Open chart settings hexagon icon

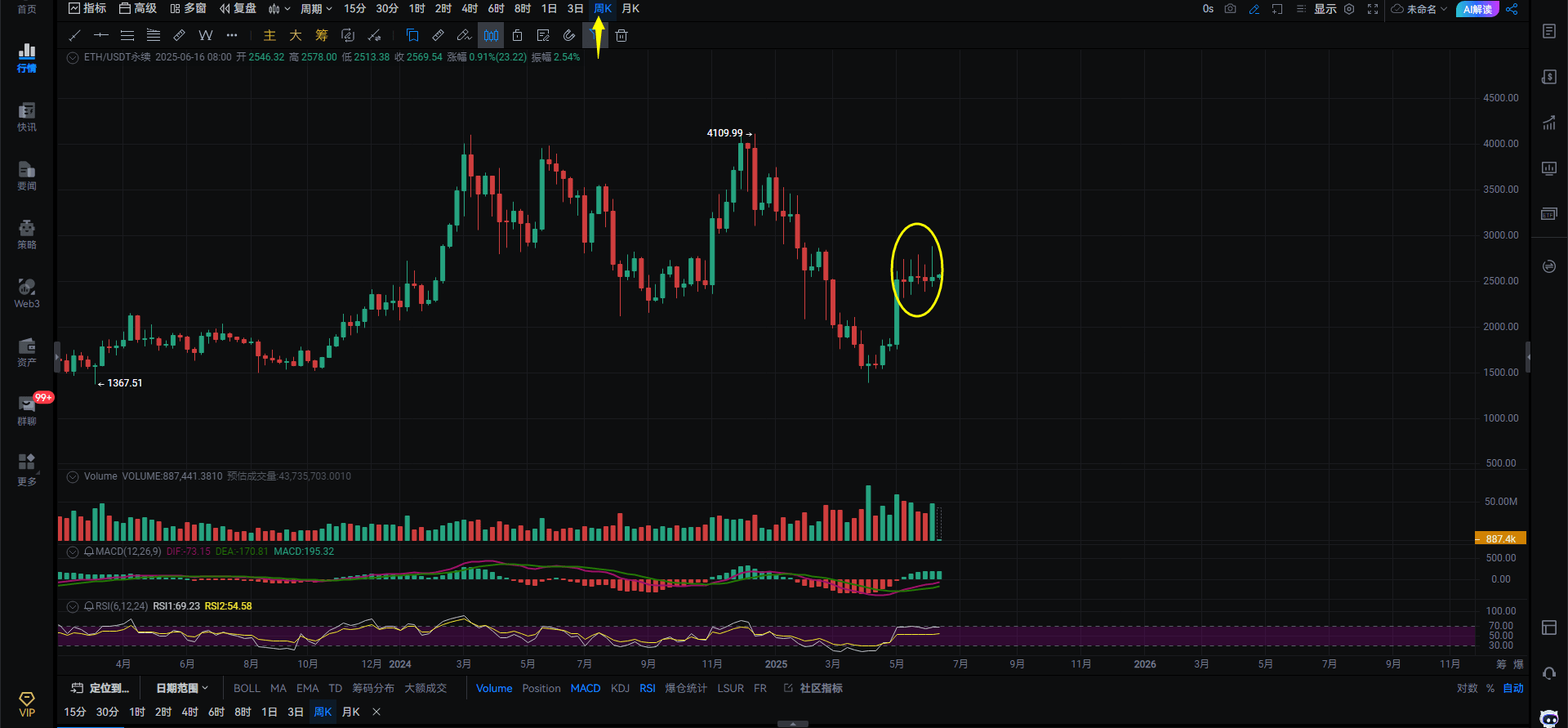[1349, 9]
